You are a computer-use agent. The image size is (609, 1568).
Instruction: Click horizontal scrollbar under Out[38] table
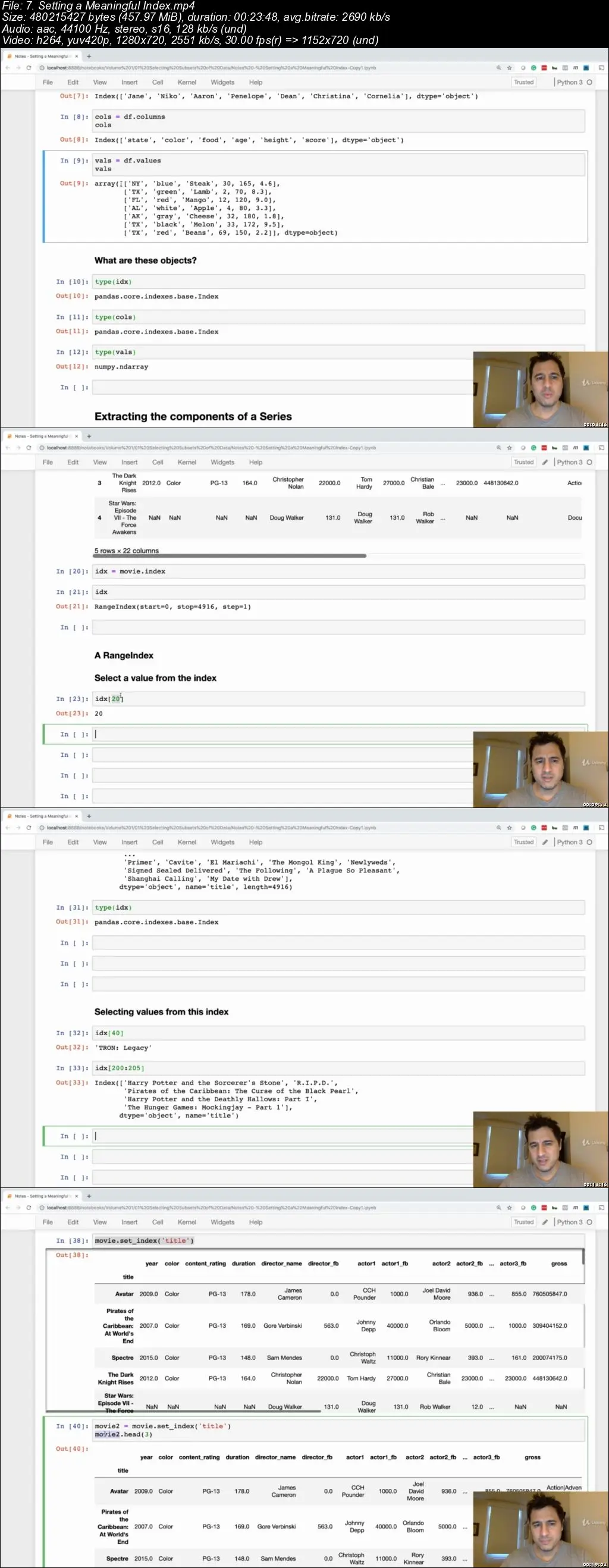[x=183, y=1411]
